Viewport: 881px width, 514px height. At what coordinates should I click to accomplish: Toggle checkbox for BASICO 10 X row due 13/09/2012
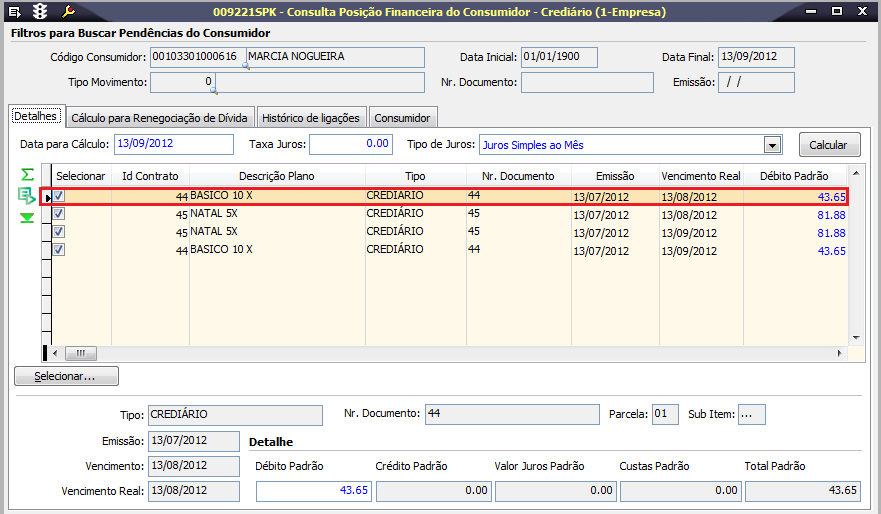(59, 250)
